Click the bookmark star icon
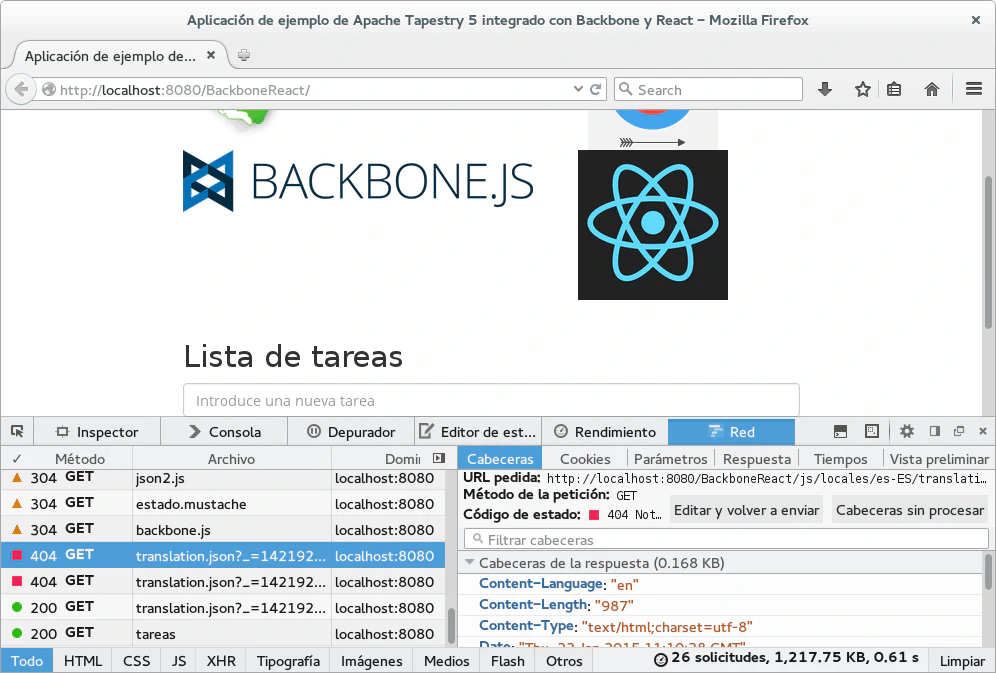Viewport: 996px width, 673px height. click(862, 89)
